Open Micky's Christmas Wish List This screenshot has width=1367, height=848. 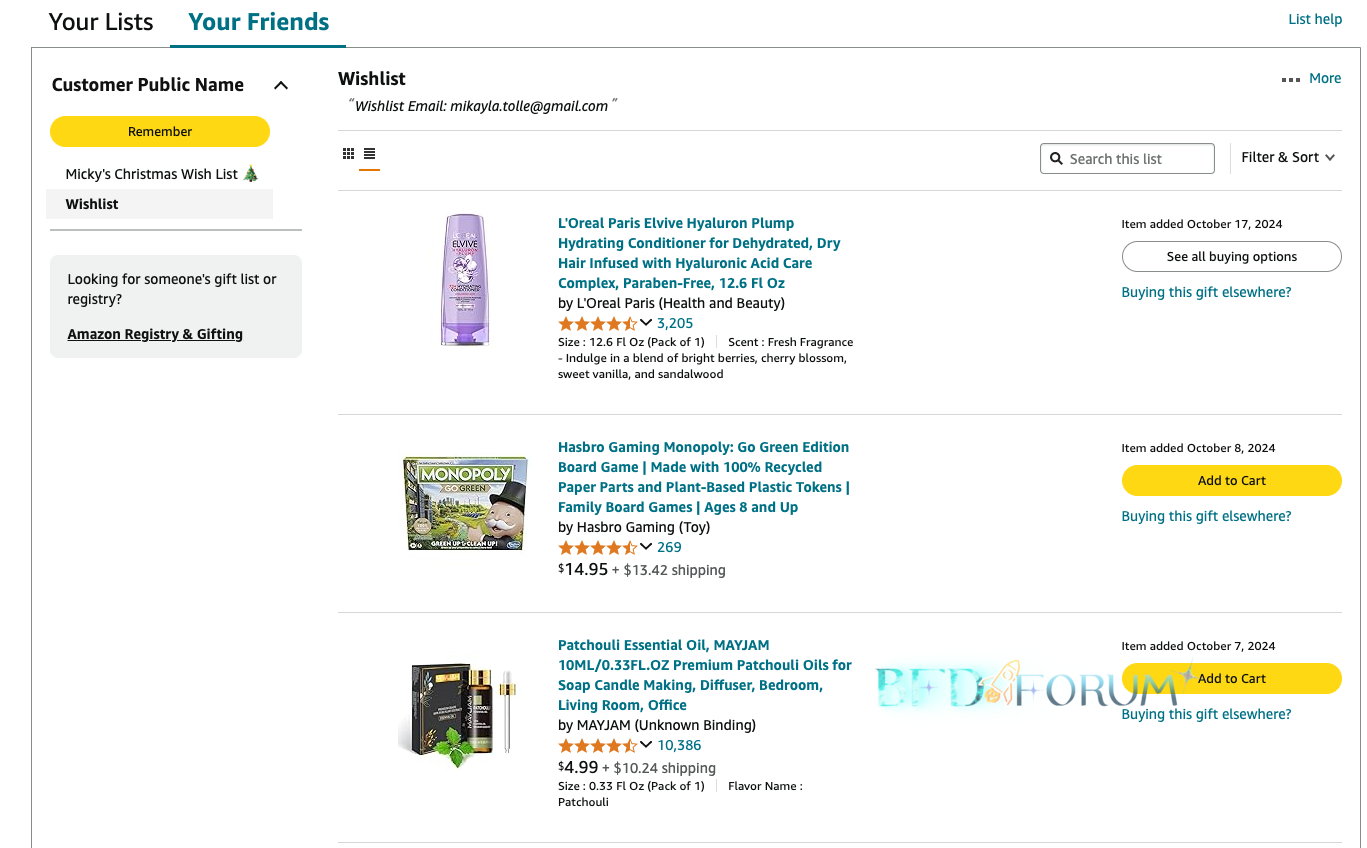pyautogui.click(x=162, y=174)
